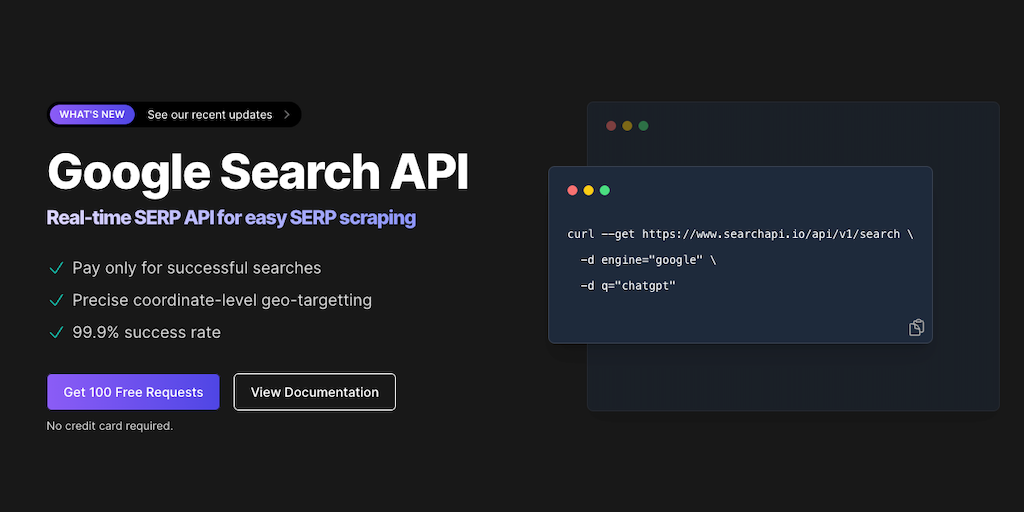Click the 'q="chatgpt"' line in the code
Viewport: 1024px width, 512px height.
[x=628, y=286]
